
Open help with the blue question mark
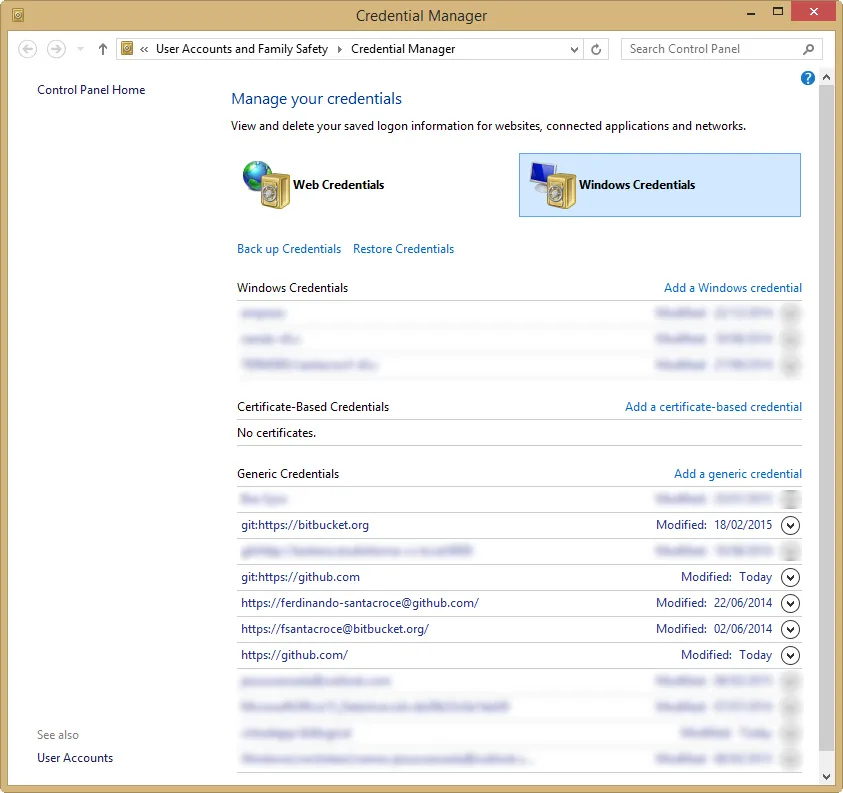[x=808, y=78]
